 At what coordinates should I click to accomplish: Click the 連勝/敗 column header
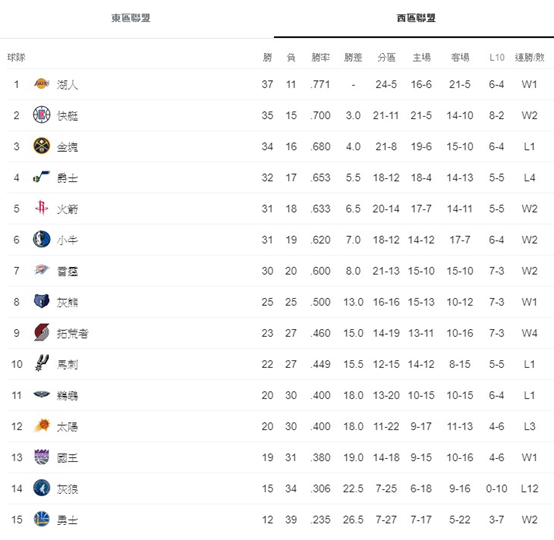click(529, 57)
